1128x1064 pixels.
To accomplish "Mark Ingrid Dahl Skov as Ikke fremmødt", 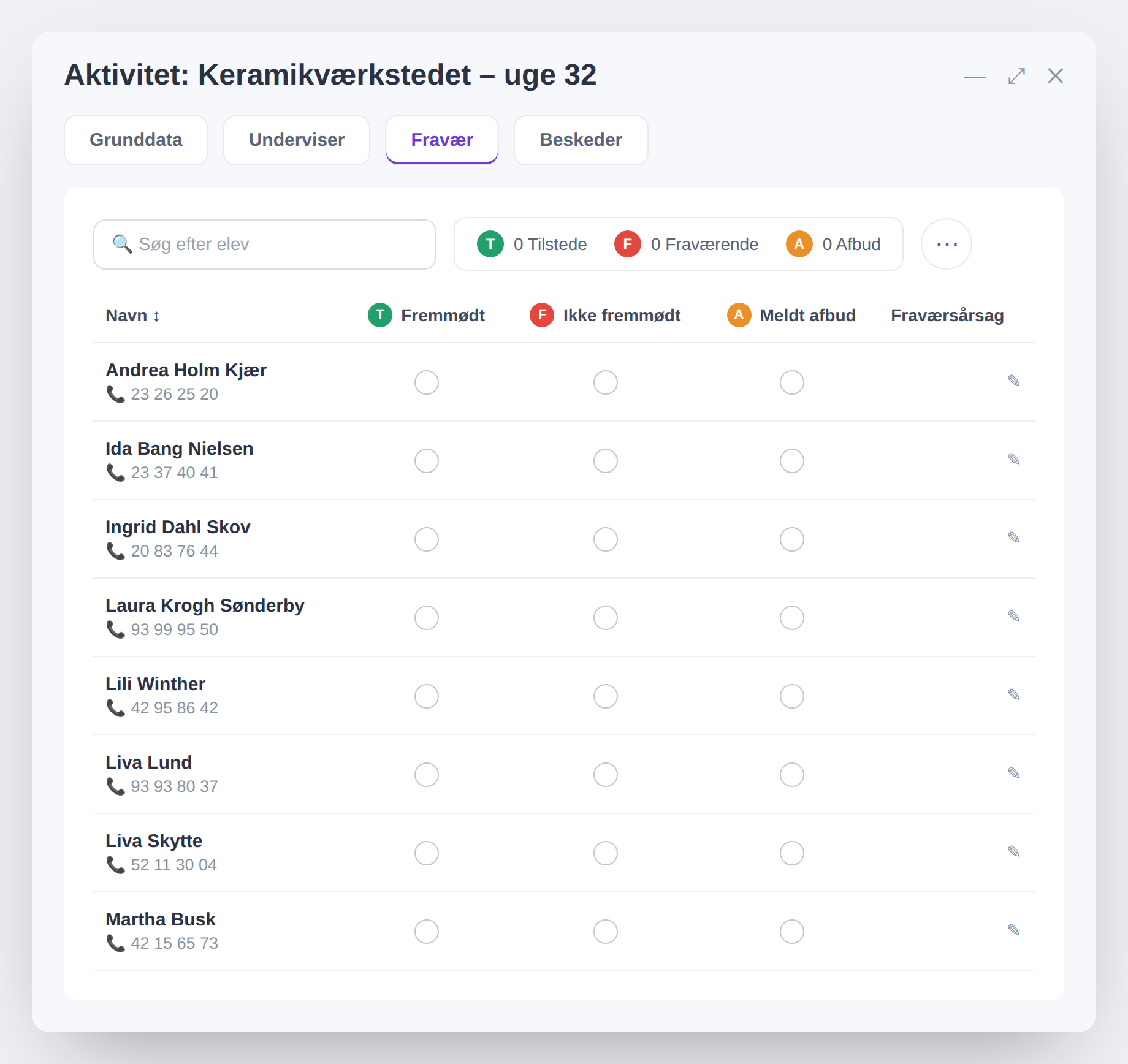I will [606, 539].
